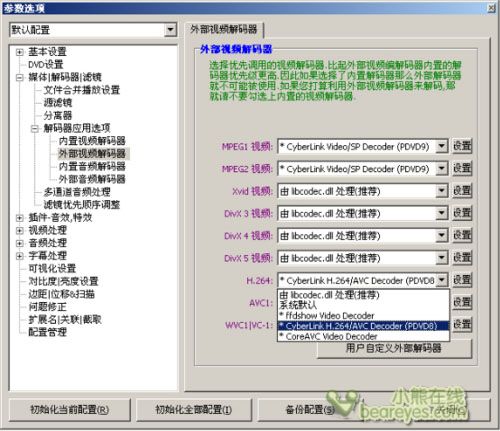500x431 pixels.
Task: Open the Xvid 视频 decoder dropdown
Action: (442, 191)
